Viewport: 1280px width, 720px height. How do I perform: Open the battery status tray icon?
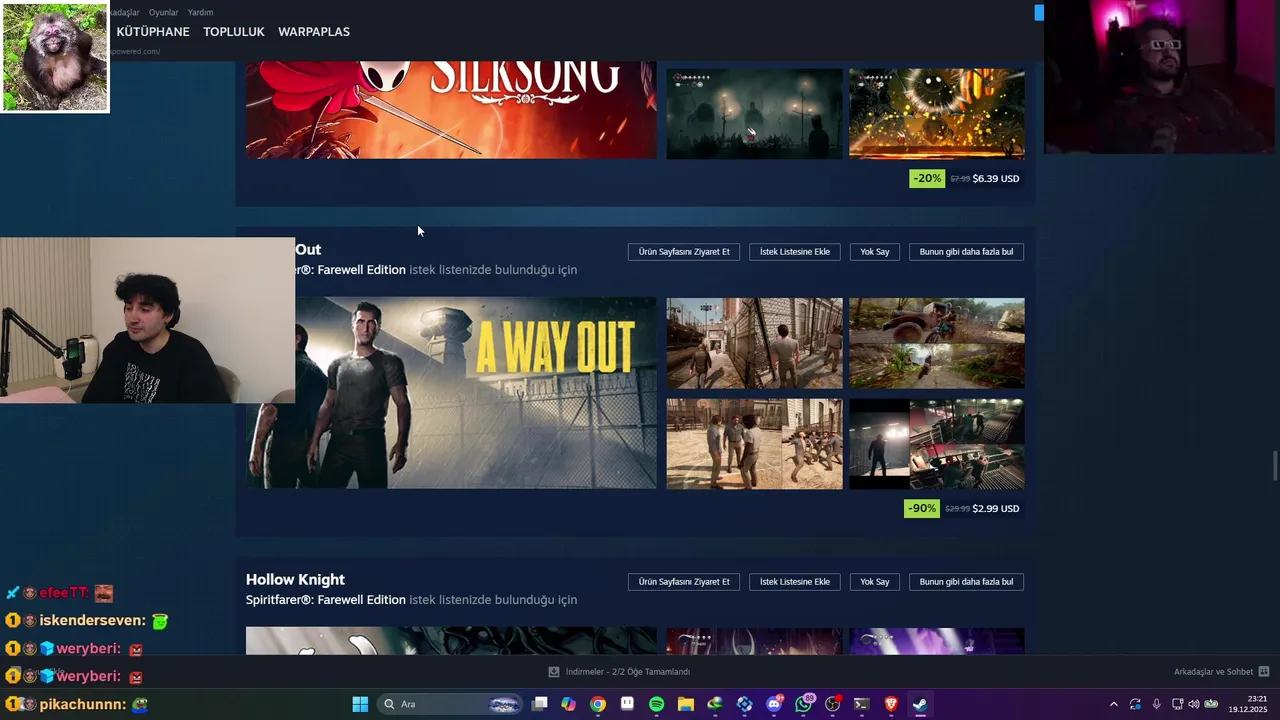[x=1211, y=704]
